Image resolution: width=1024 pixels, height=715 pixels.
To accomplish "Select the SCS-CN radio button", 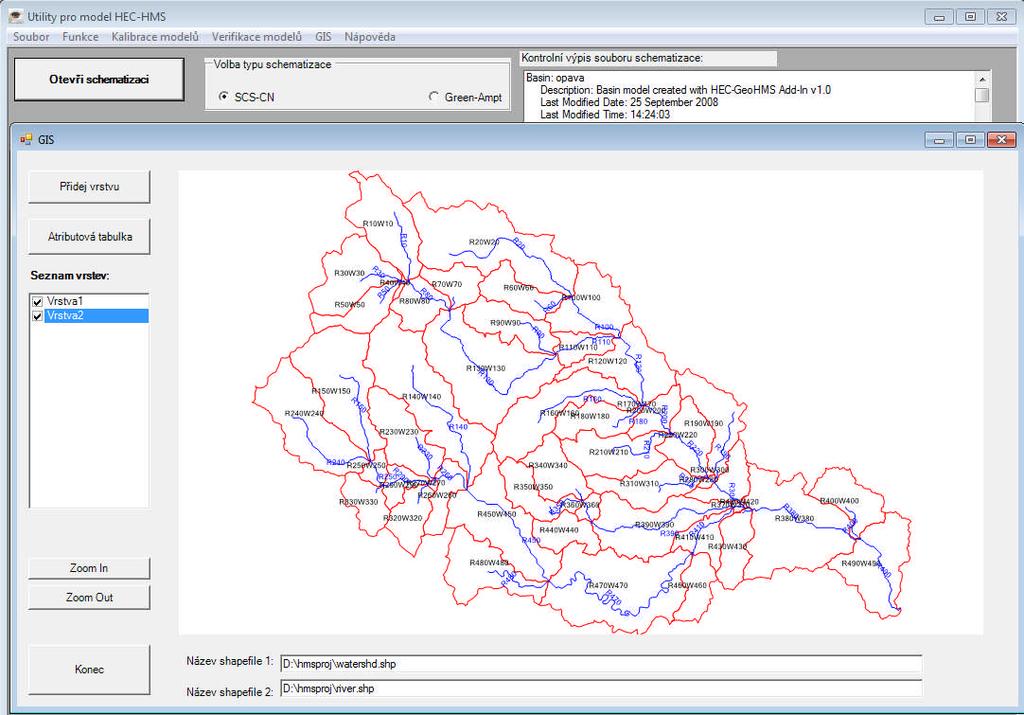I will pos(224,97).
